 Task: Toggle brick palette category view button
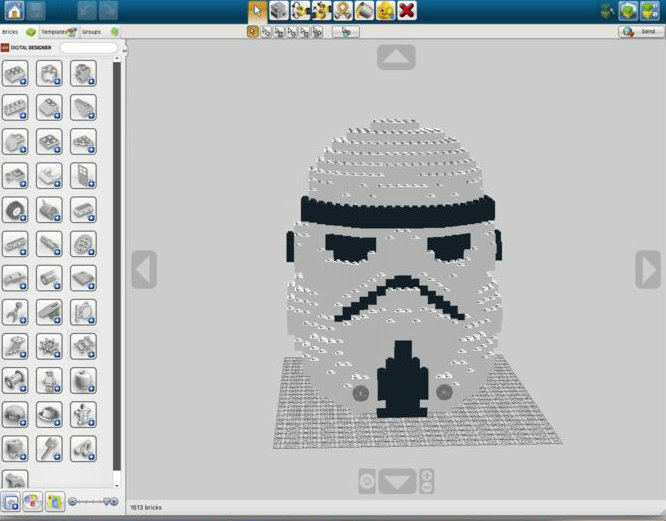click(11, 501)
